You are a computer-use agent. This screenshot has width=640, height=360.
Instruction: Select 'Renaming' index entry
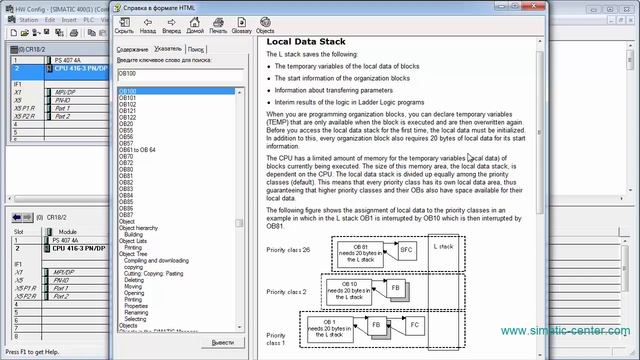point(136,313)
